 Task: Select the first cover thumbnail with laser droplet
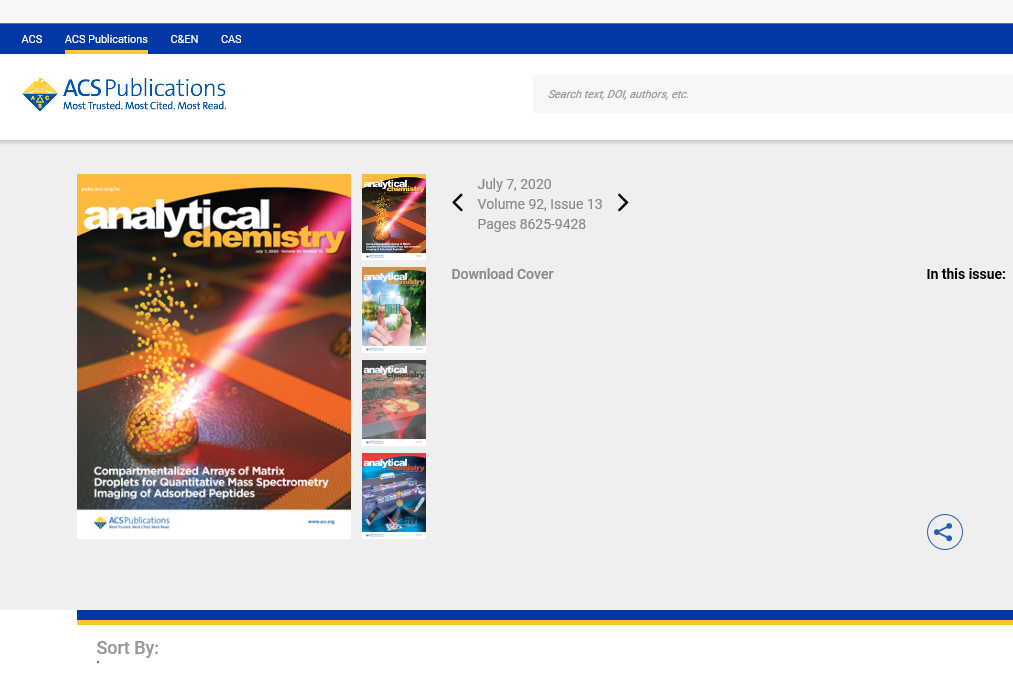click(393, 217)
